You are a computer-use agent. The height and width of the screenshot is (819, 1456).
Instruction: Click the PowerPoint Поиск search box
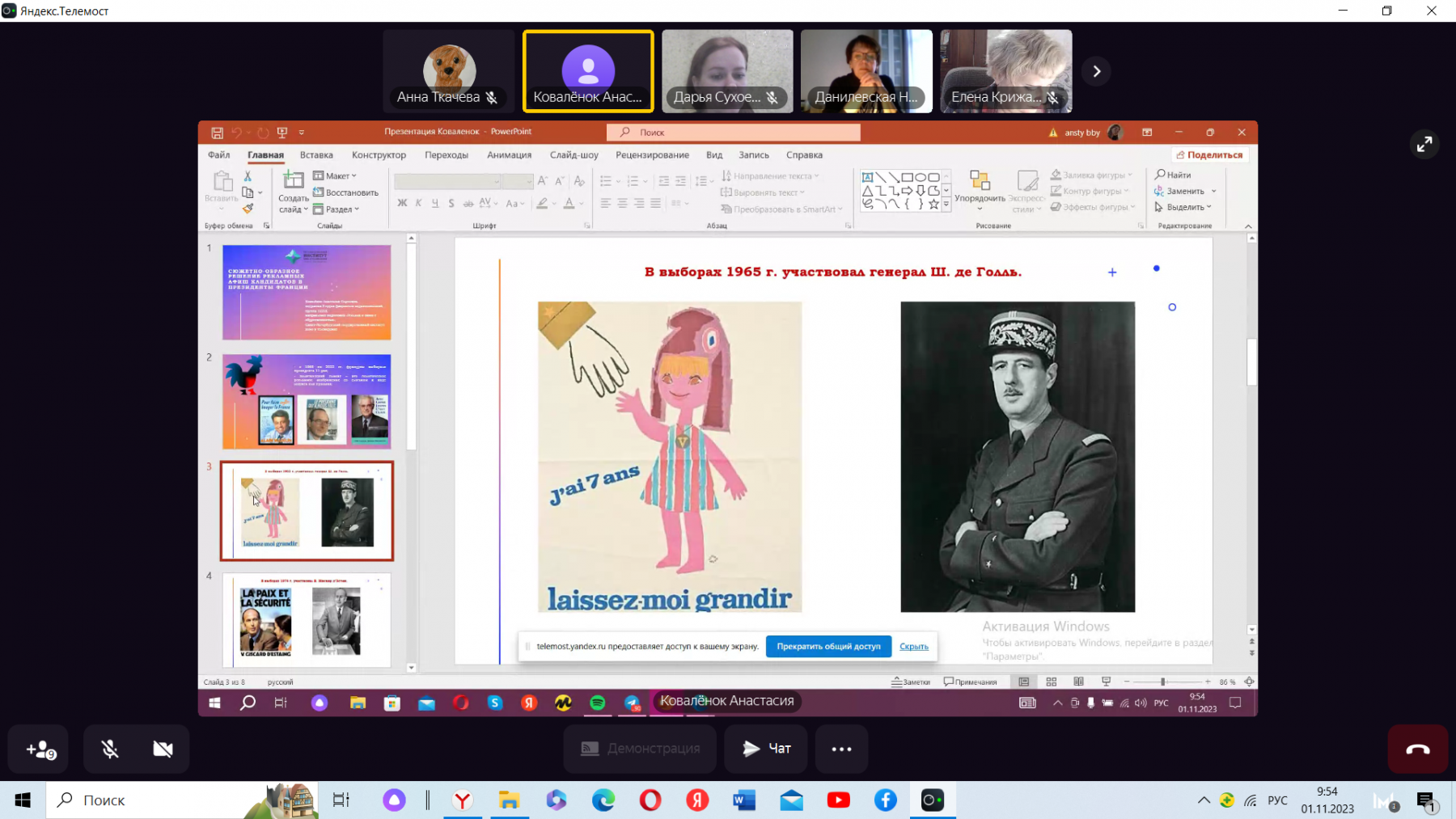pyautogui.click(x=733, y=133)
